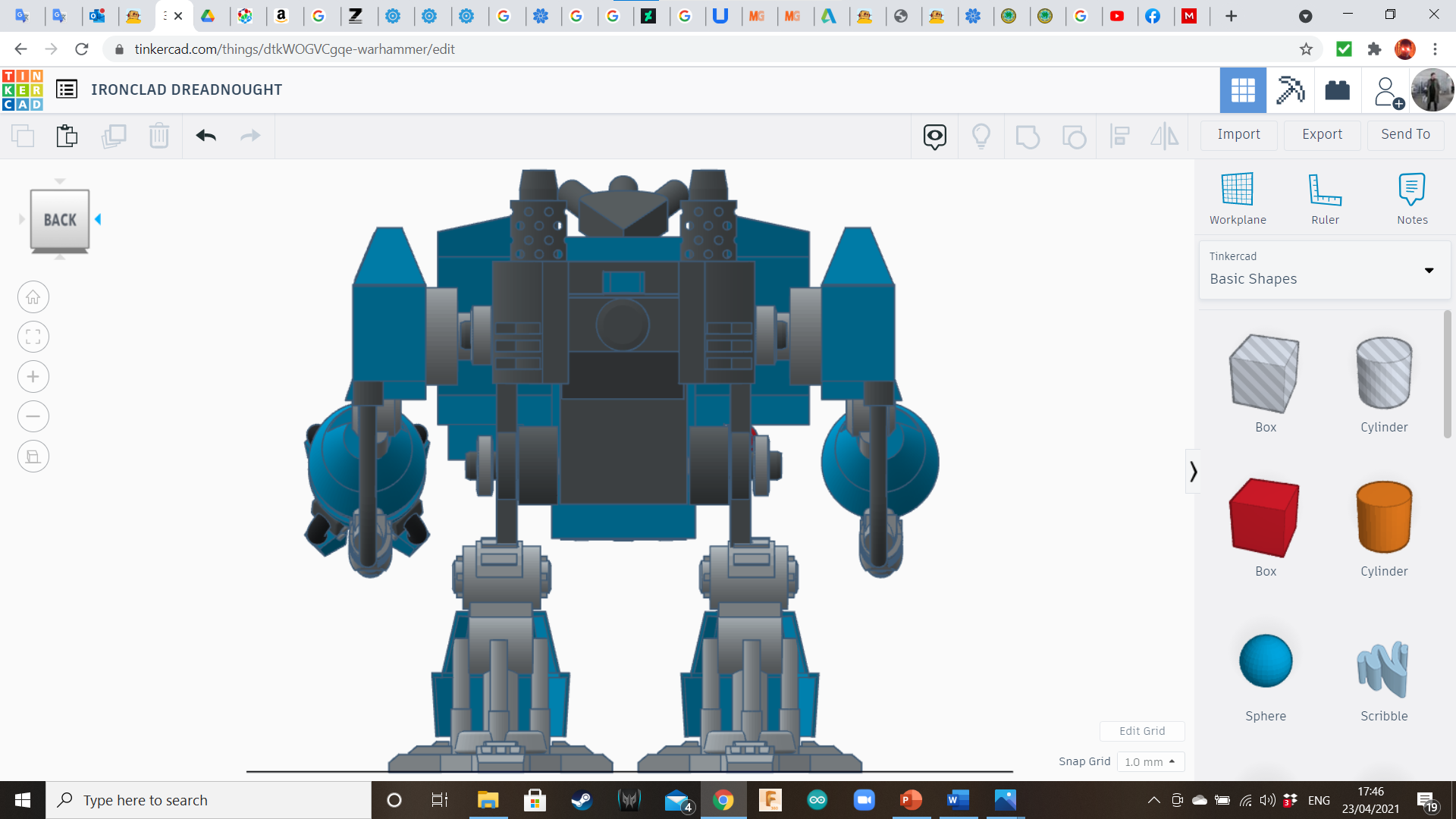
Task: Select the Workplane tool
Action: coord(1237,199)
